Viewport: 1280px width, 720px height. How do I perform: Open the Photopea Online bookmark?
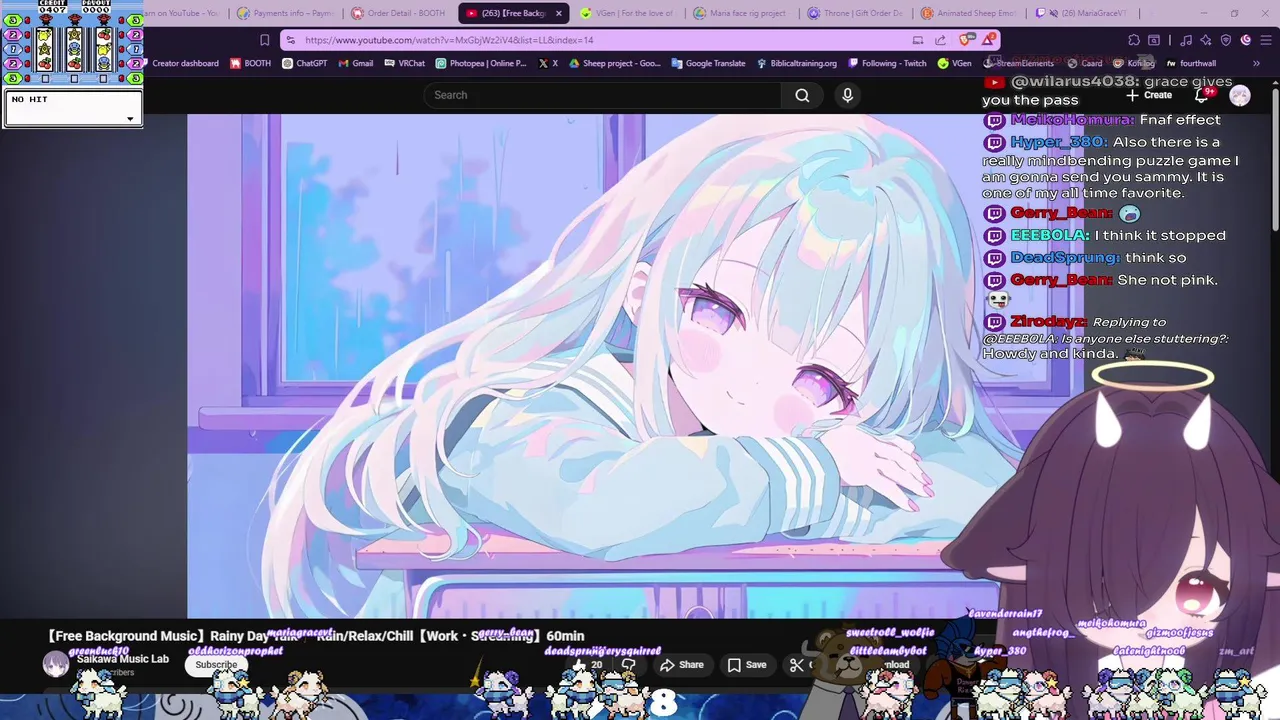(x=481, y=63)
